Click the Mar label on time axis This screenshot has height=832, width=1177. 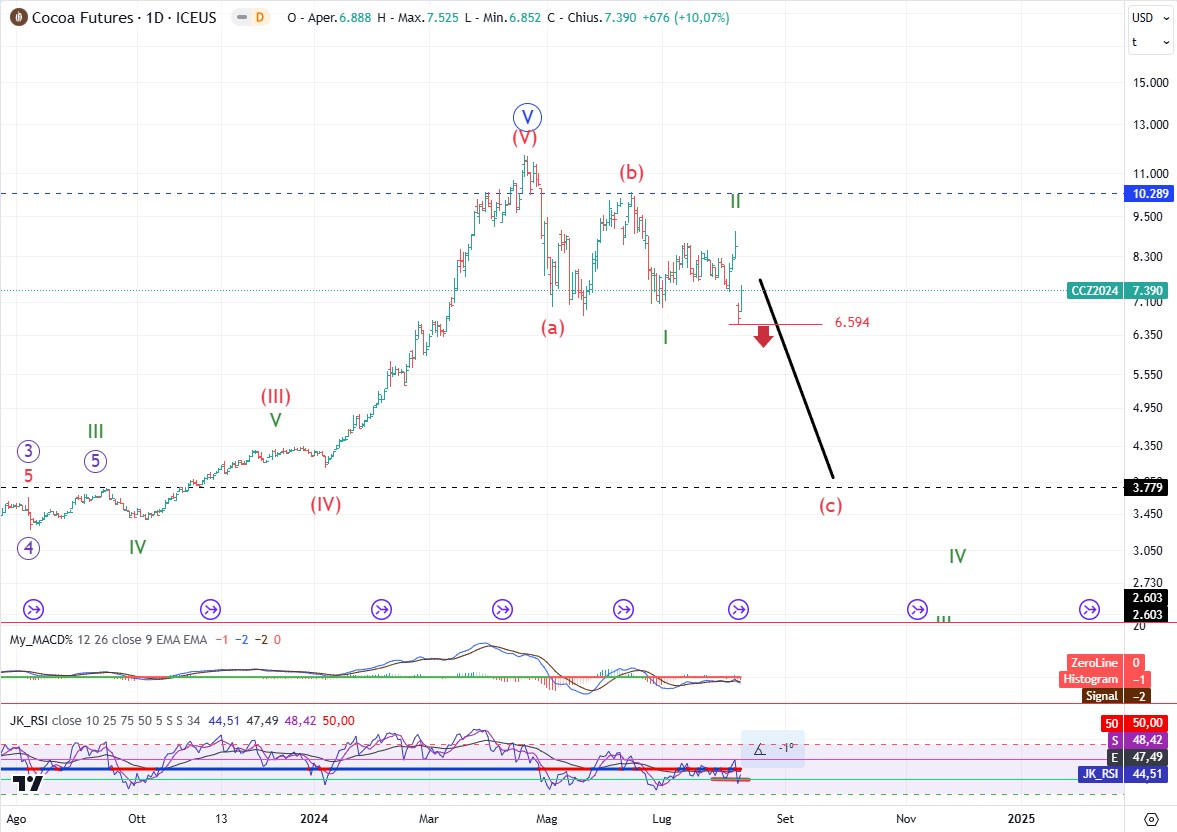(x=429, y=818)
